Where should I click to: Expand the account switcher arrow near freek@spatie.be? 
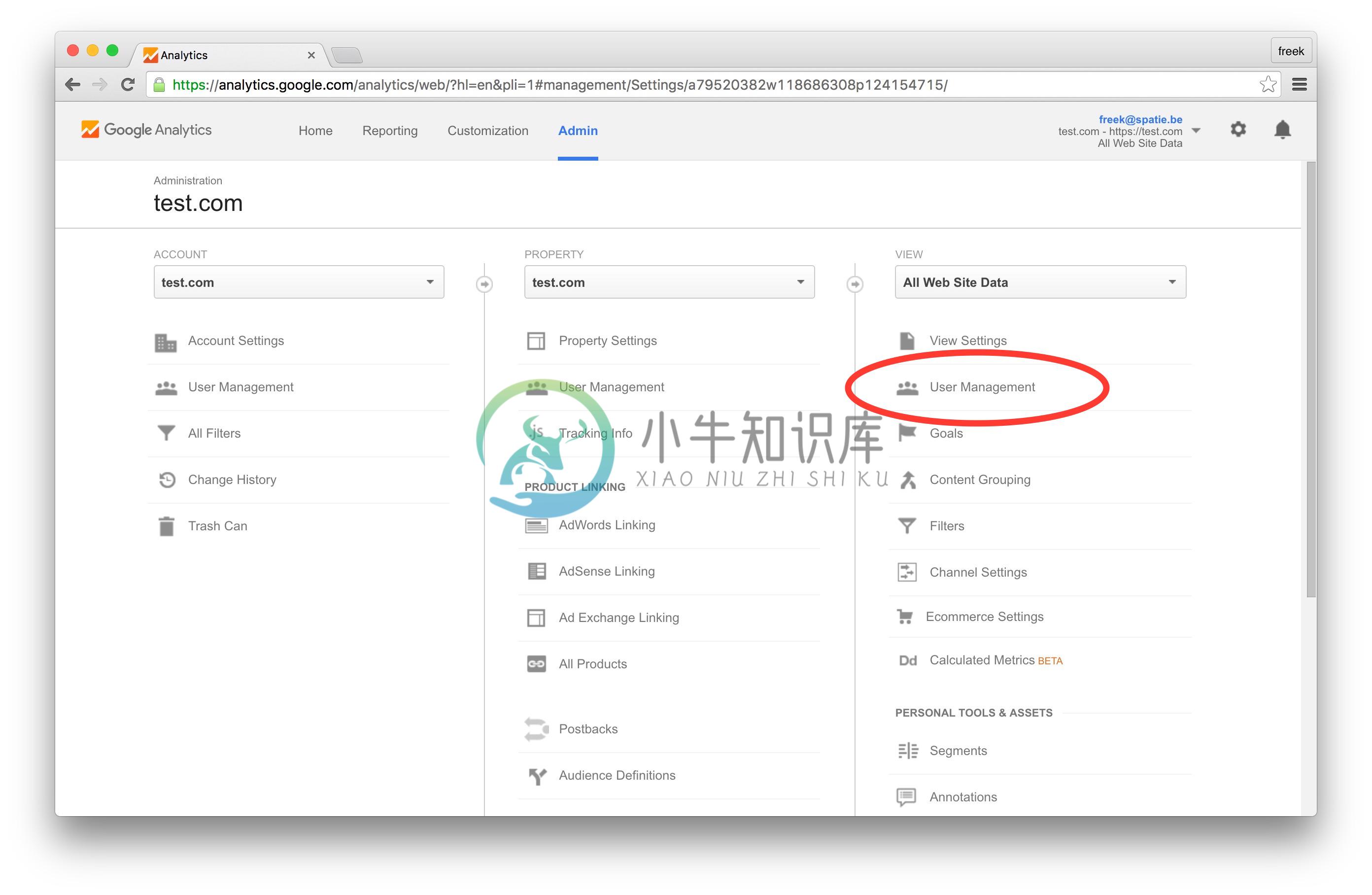point(1196,130)
